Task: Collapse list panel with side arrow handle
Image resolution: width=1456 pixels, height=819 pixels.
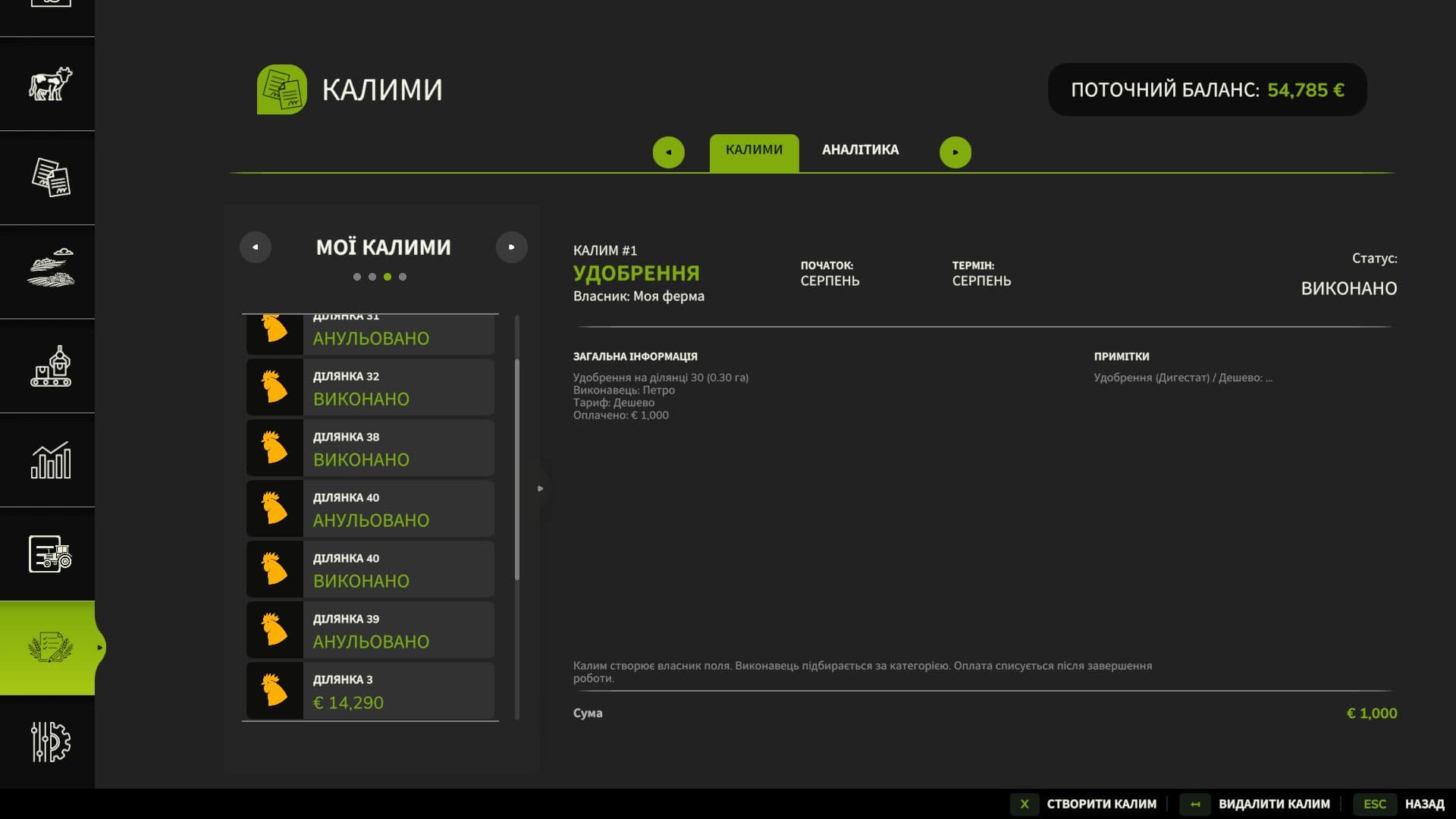Action: click(x=540, y=488)
